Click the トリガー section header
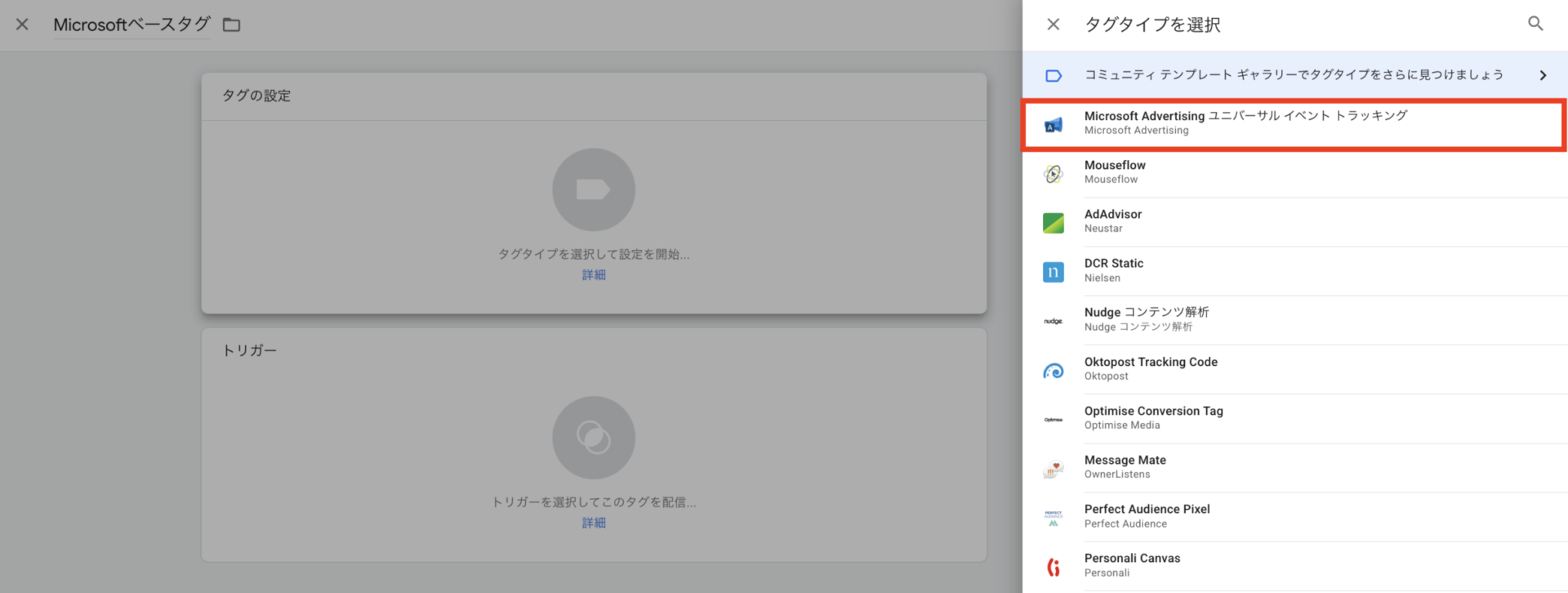 pos(250,350)
